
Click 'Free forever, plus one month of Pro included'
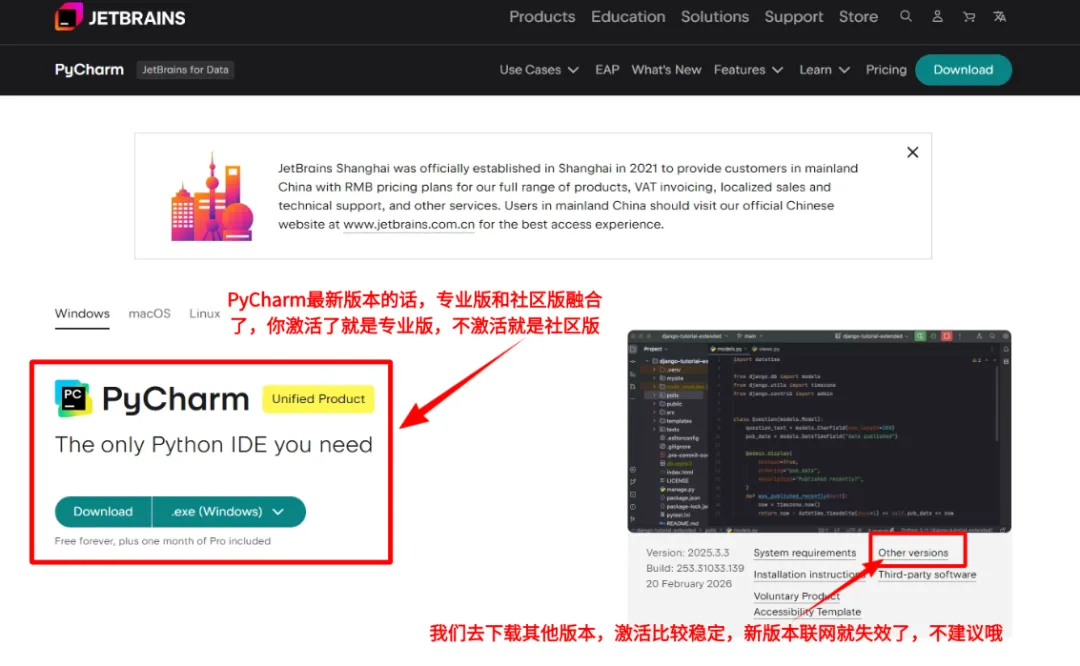coord(163,541)
